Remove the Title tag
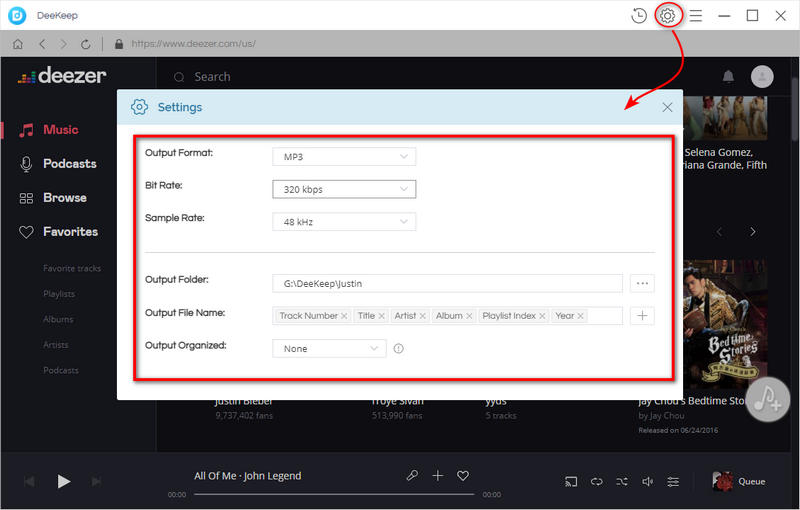 tap(381, 316)
